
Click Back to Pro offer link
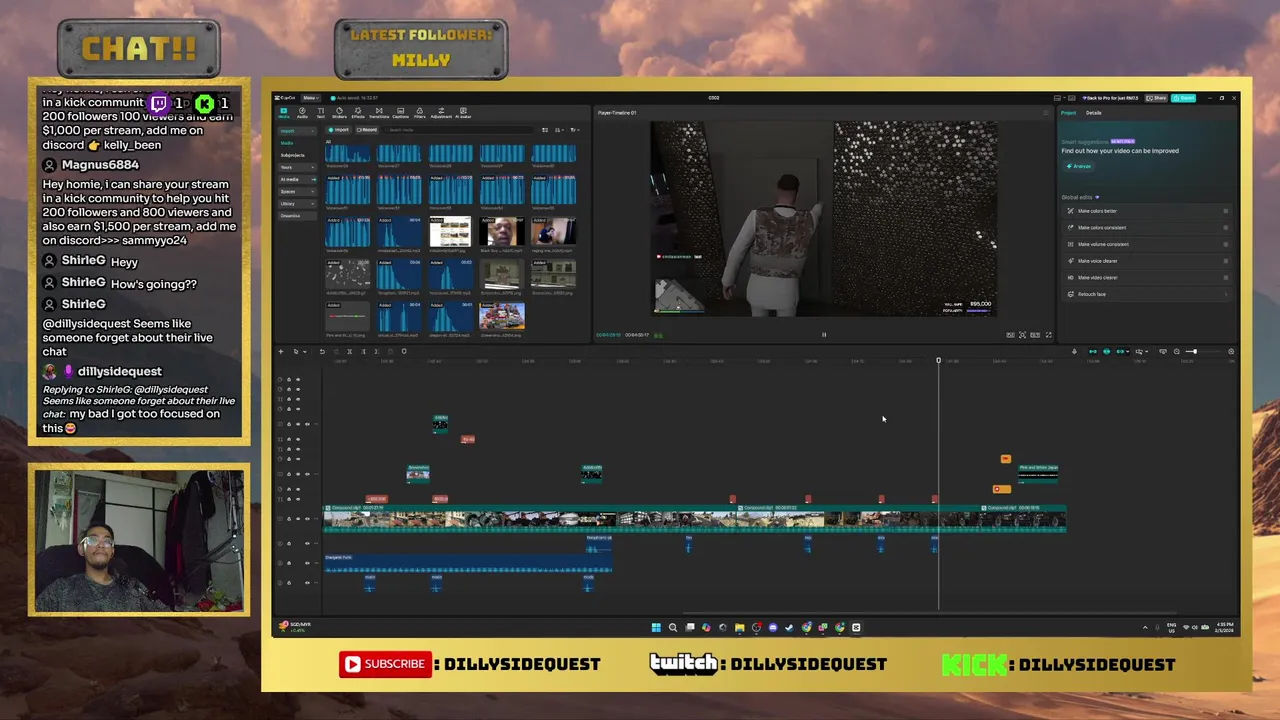click(1110, 98)
